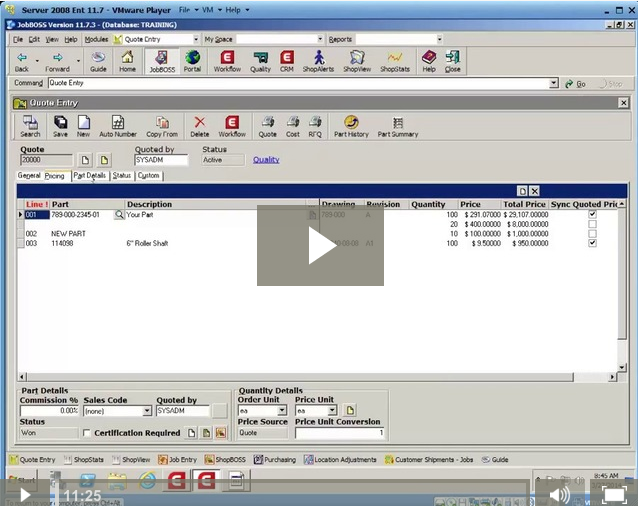Open Purchasing shortcut in bottom bar
This screenshot has width=638, height=506.
tap(275, 460)
